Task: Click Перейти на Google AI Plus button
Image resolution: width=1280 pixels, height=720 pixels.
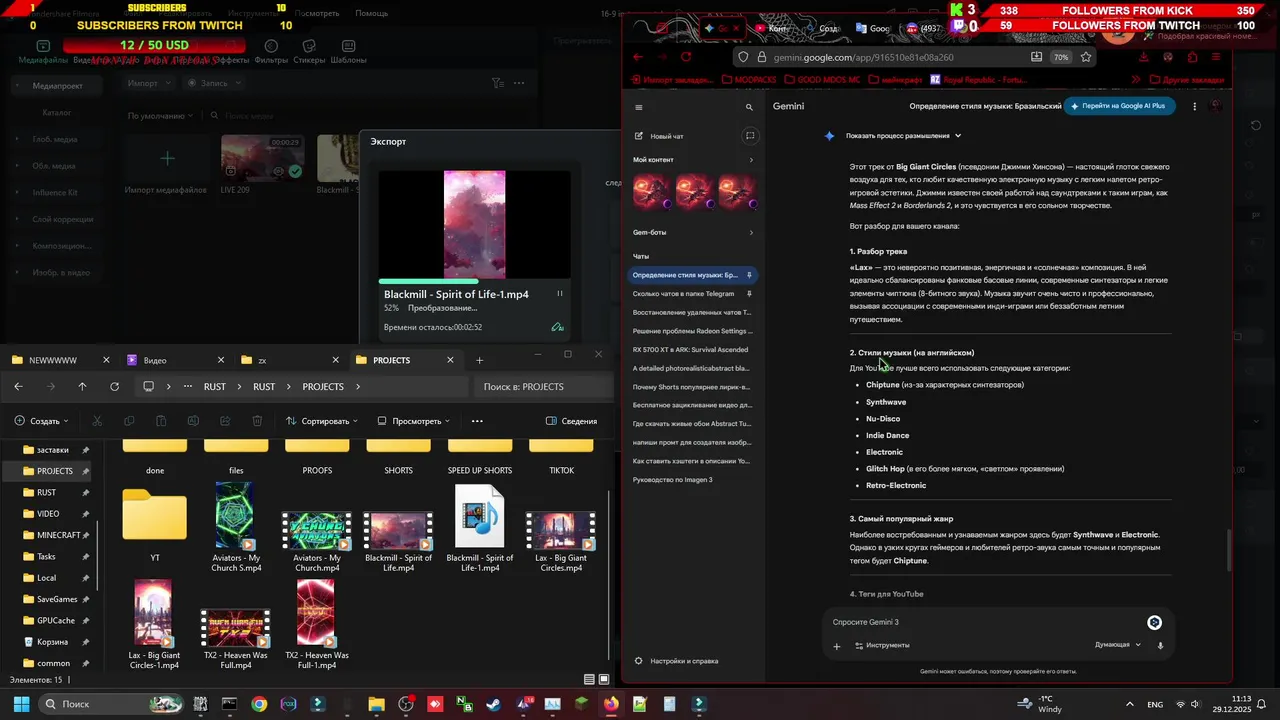Action: pyautogui.click(x=1118, y=106)
